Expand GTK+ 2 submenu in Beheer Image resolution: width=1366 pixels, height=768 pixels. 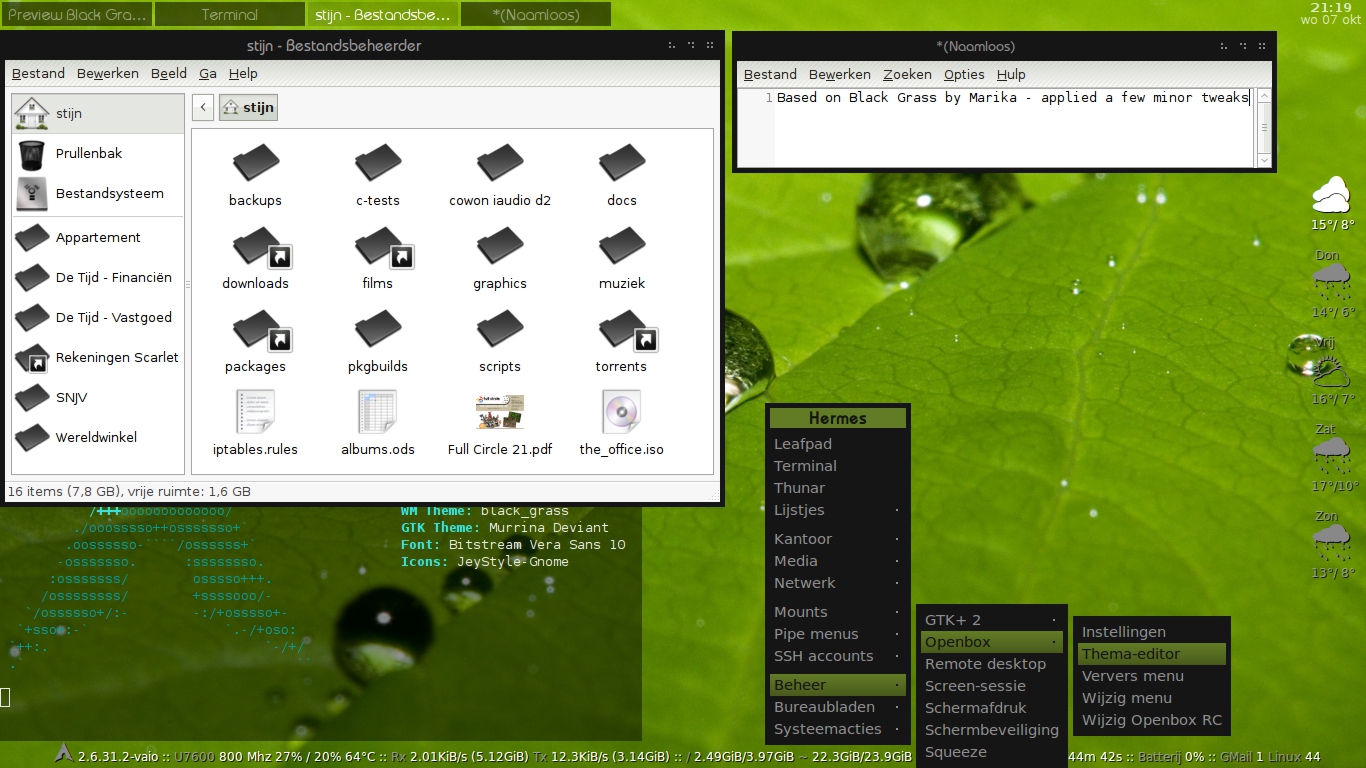992,620
